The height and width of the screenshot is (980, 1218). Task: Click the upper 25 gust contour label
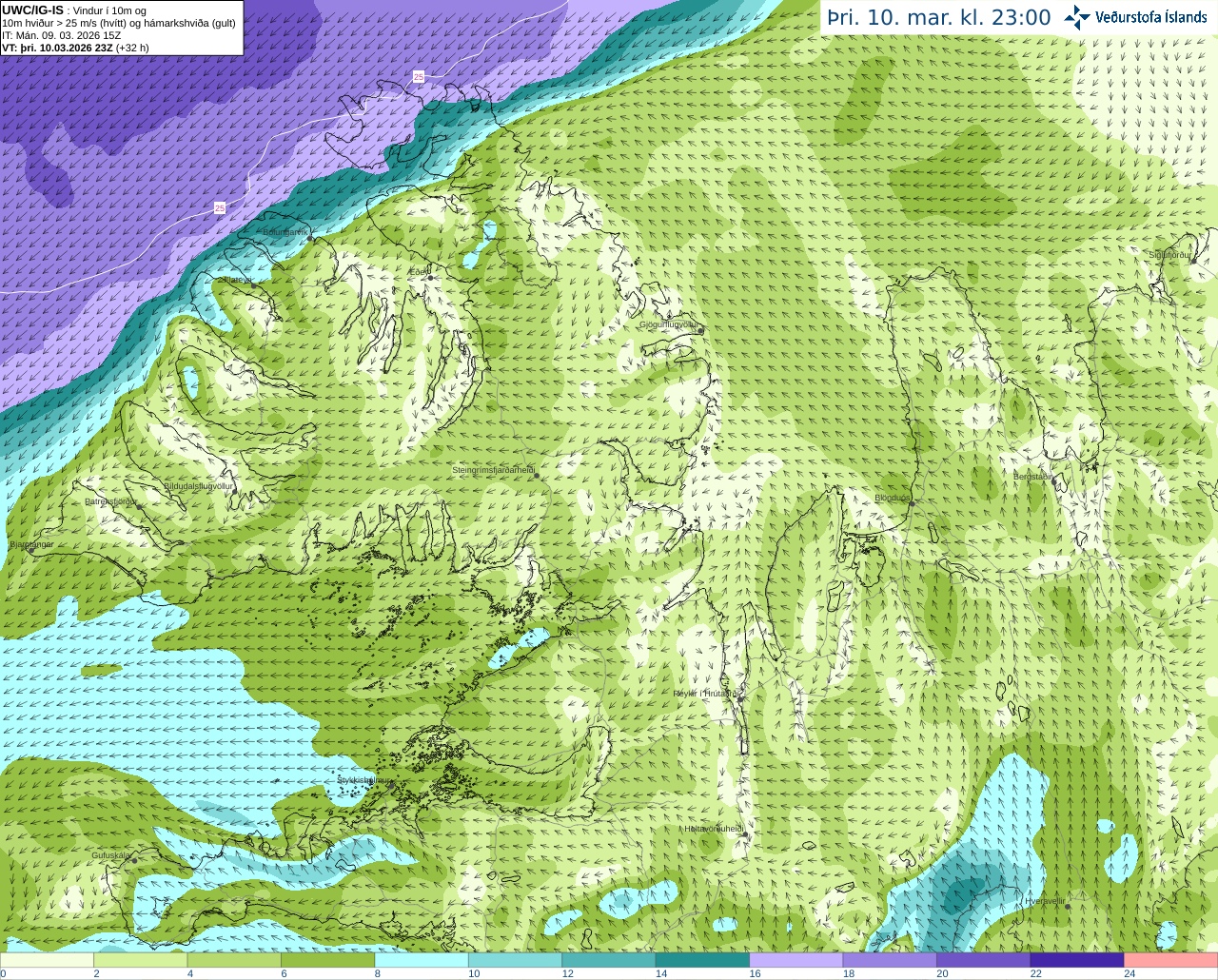pos(419,75)
